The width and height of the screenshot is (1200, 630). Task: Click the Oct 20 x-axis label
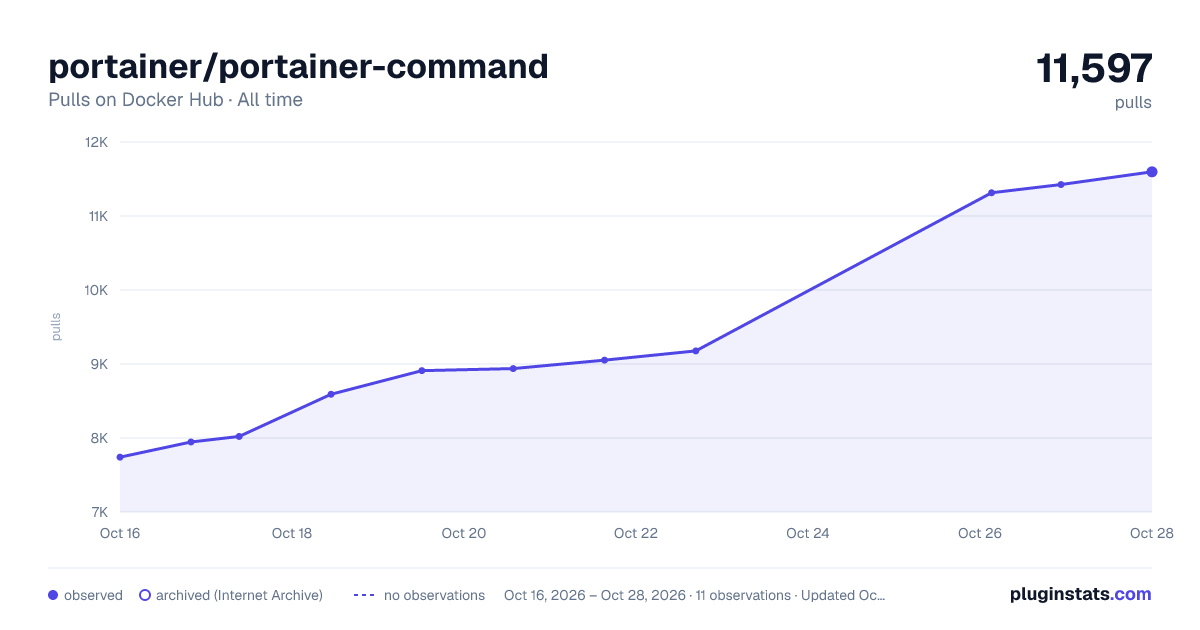(464, 533)
